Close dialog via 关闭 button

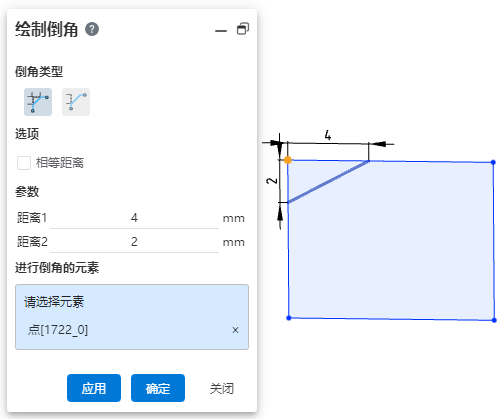click(222, 388)
